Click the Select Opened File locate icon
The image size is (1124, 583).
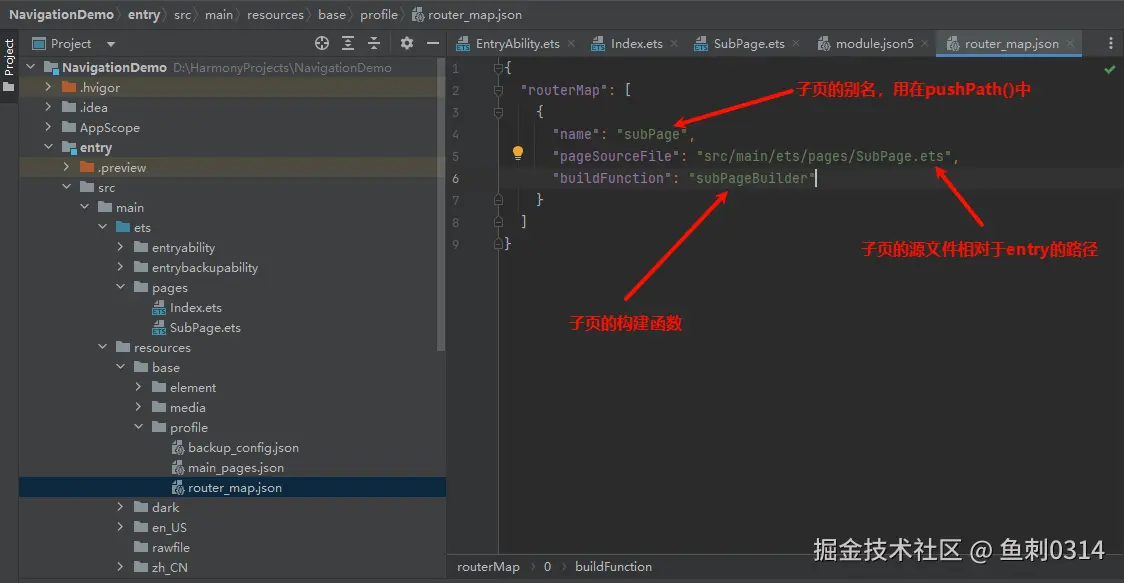pyautogui.click(x=322, y=43)
